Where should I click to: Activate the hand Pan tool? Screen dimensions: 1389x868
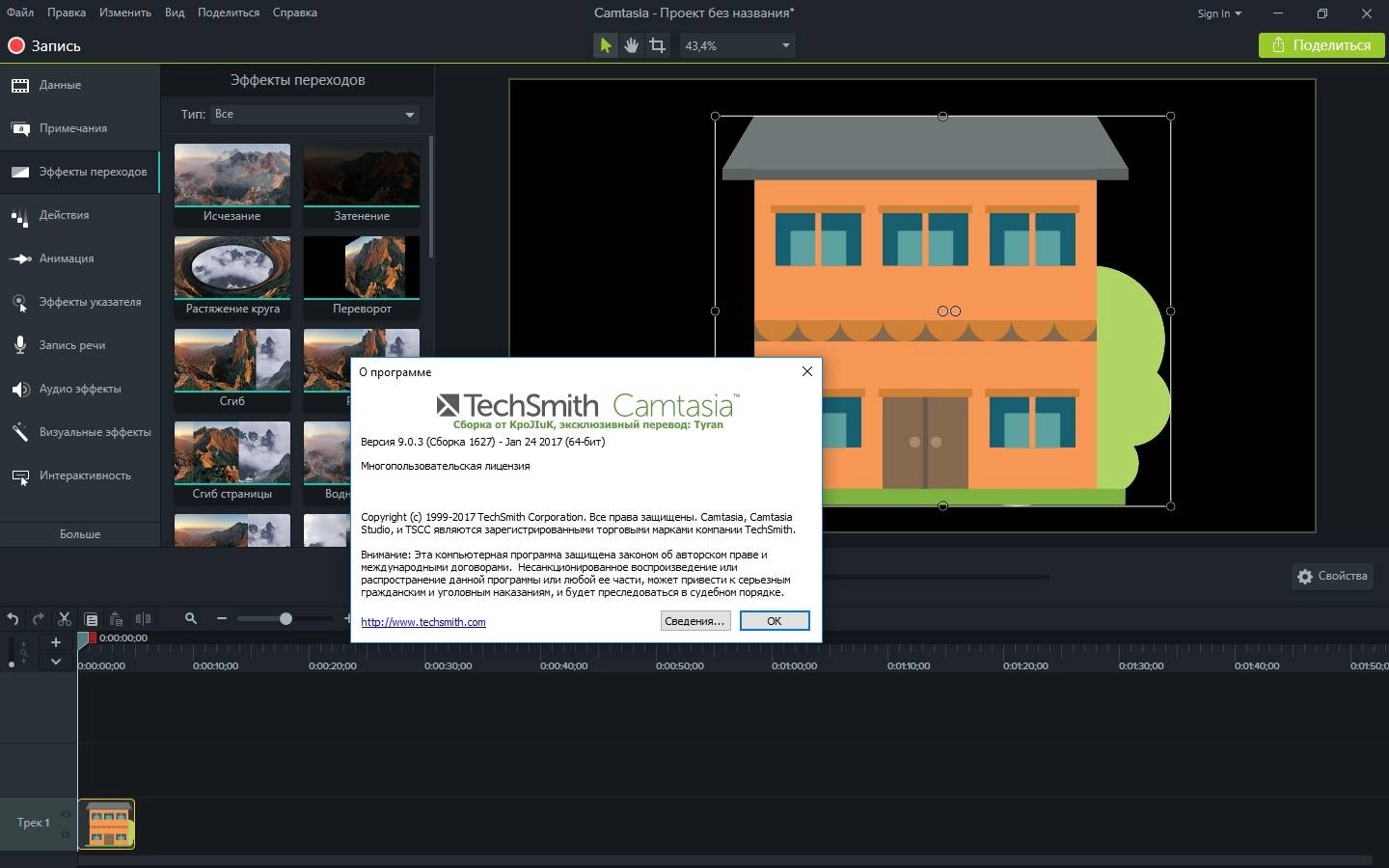[x=631, y=45]
